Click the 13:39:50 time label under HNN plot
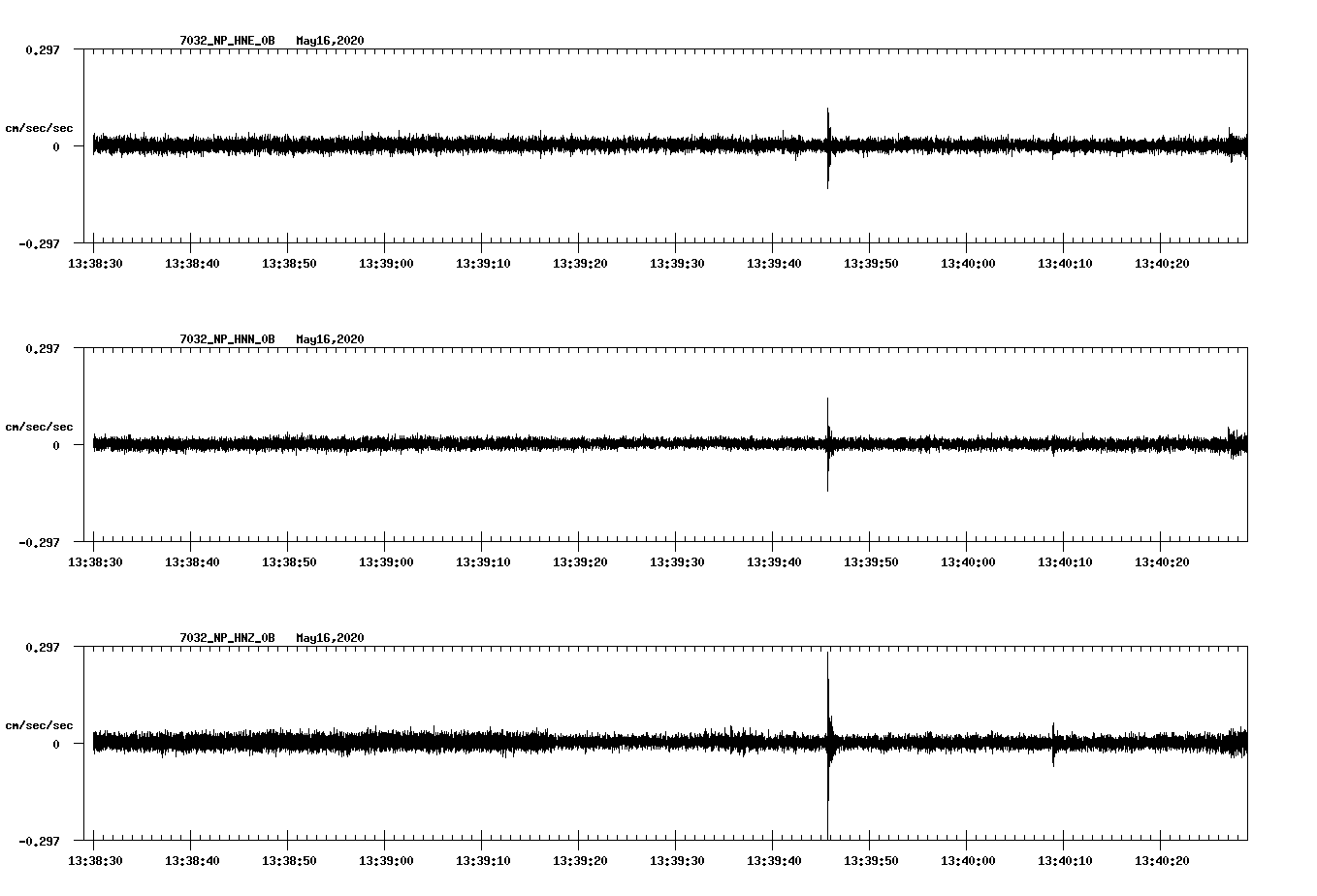The height and width of the screenshot is (896, 1317). tap(871, 562)
